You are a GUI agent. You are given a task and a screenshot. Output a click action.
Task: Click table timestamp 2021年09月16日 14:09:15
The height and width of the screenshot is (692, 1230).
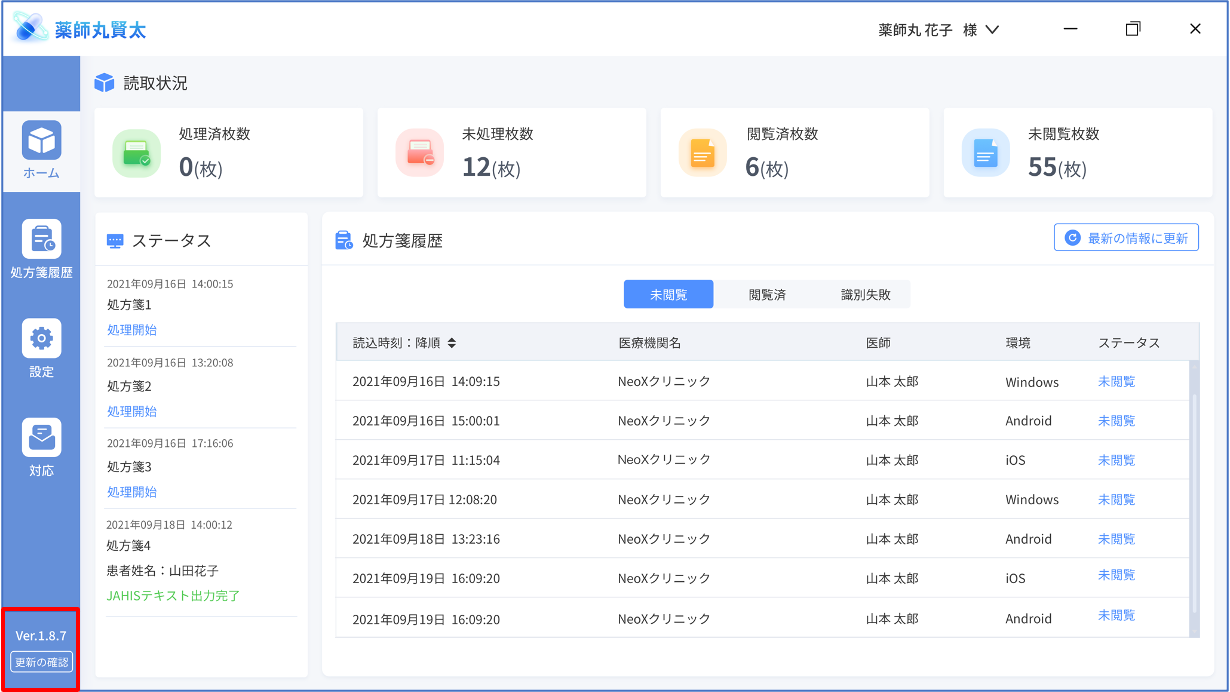(x=426, y=381)
